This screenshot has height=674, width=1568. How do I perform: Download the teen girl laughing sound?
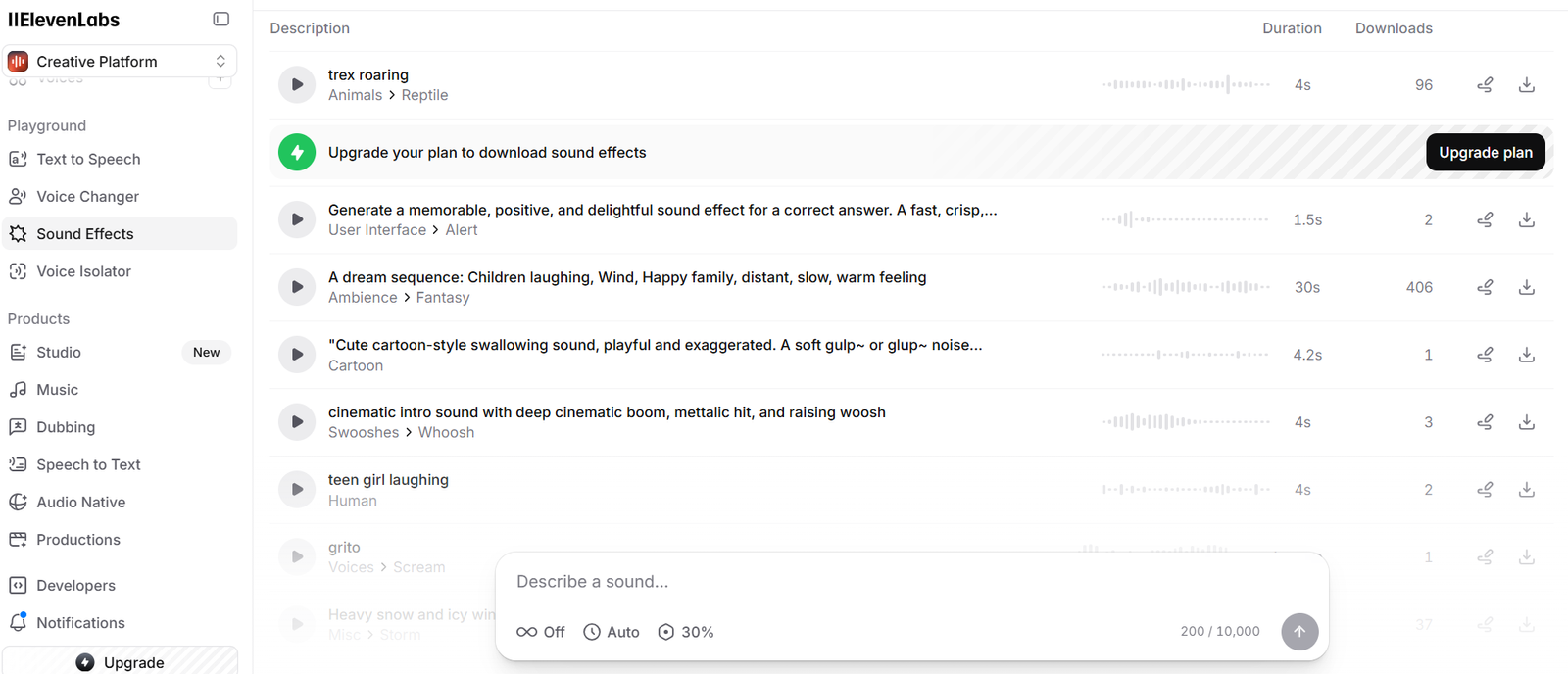[1526, 490]
